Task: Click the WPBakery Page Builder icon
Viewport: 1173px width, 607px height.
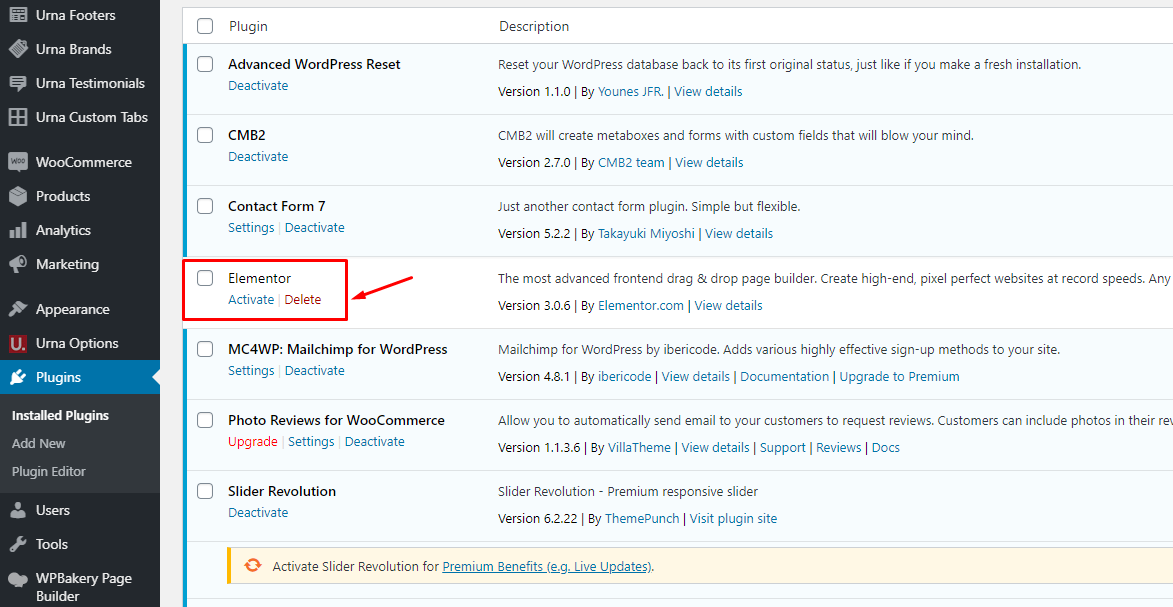Action: click(x=18, y=579)
